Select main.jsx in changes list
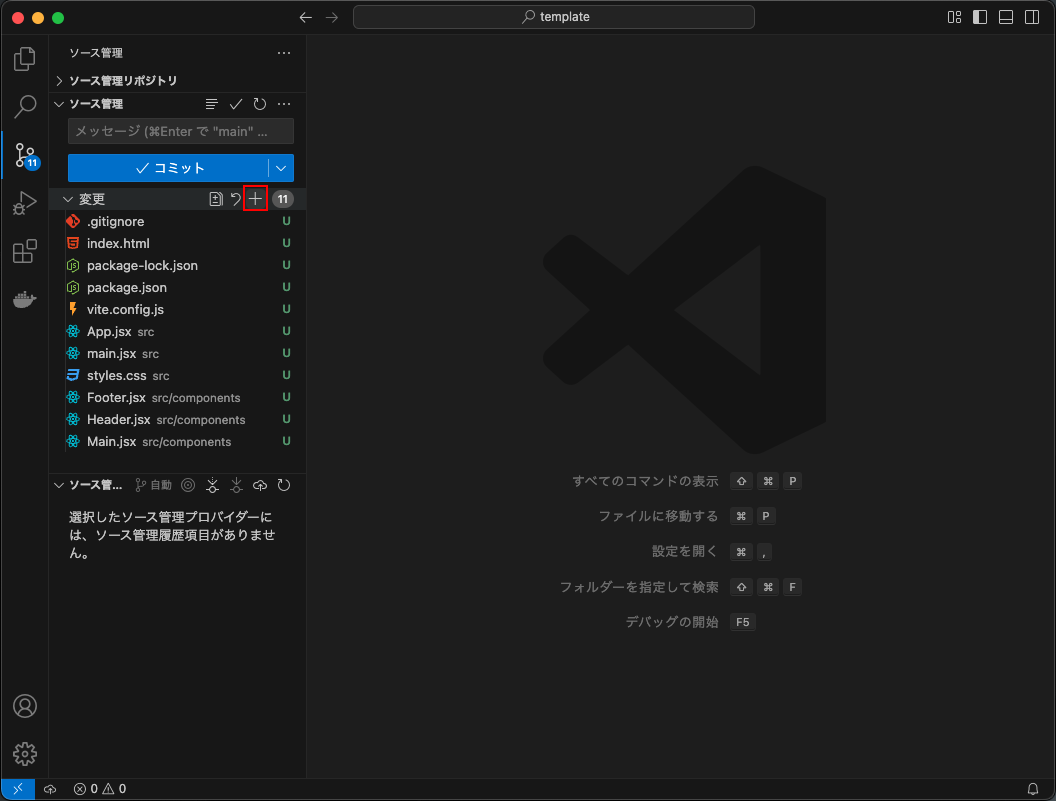This screenshot has width=1056, height=801. pos(178,354)
